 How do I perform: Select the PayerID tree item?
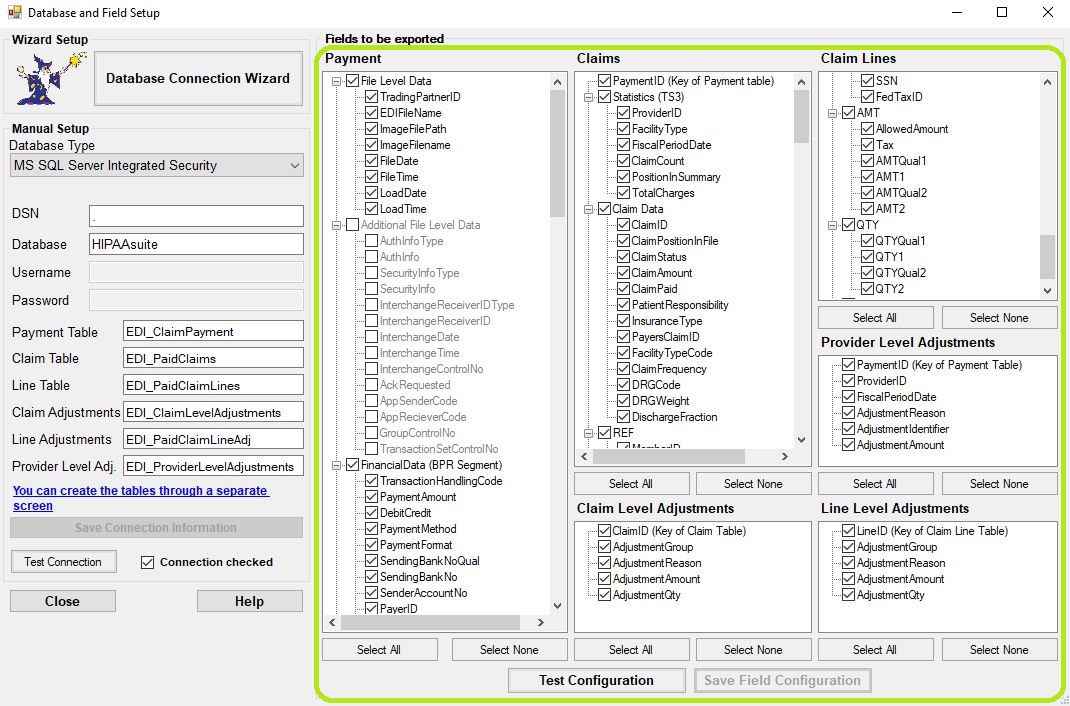click(399, 608)
